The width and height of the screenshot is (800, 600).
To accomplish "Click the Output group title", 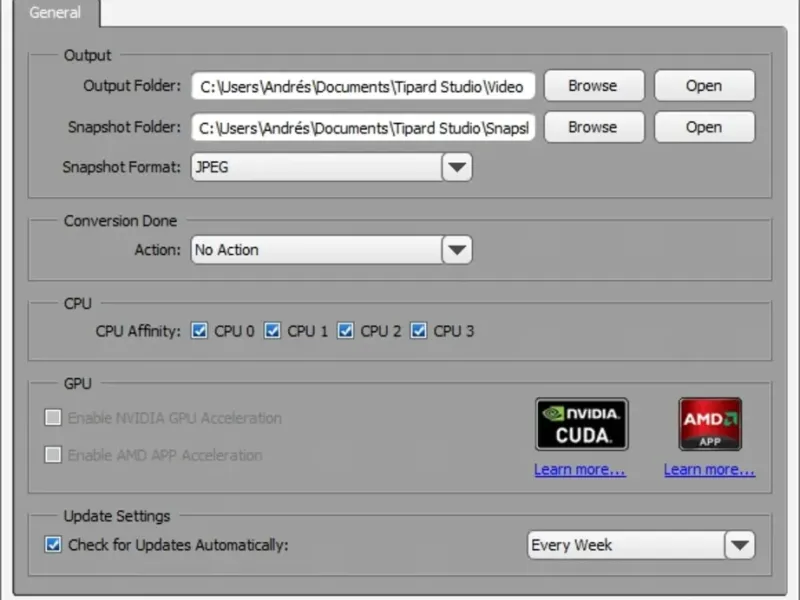I will pyautogui.click(x=87, y=55).
